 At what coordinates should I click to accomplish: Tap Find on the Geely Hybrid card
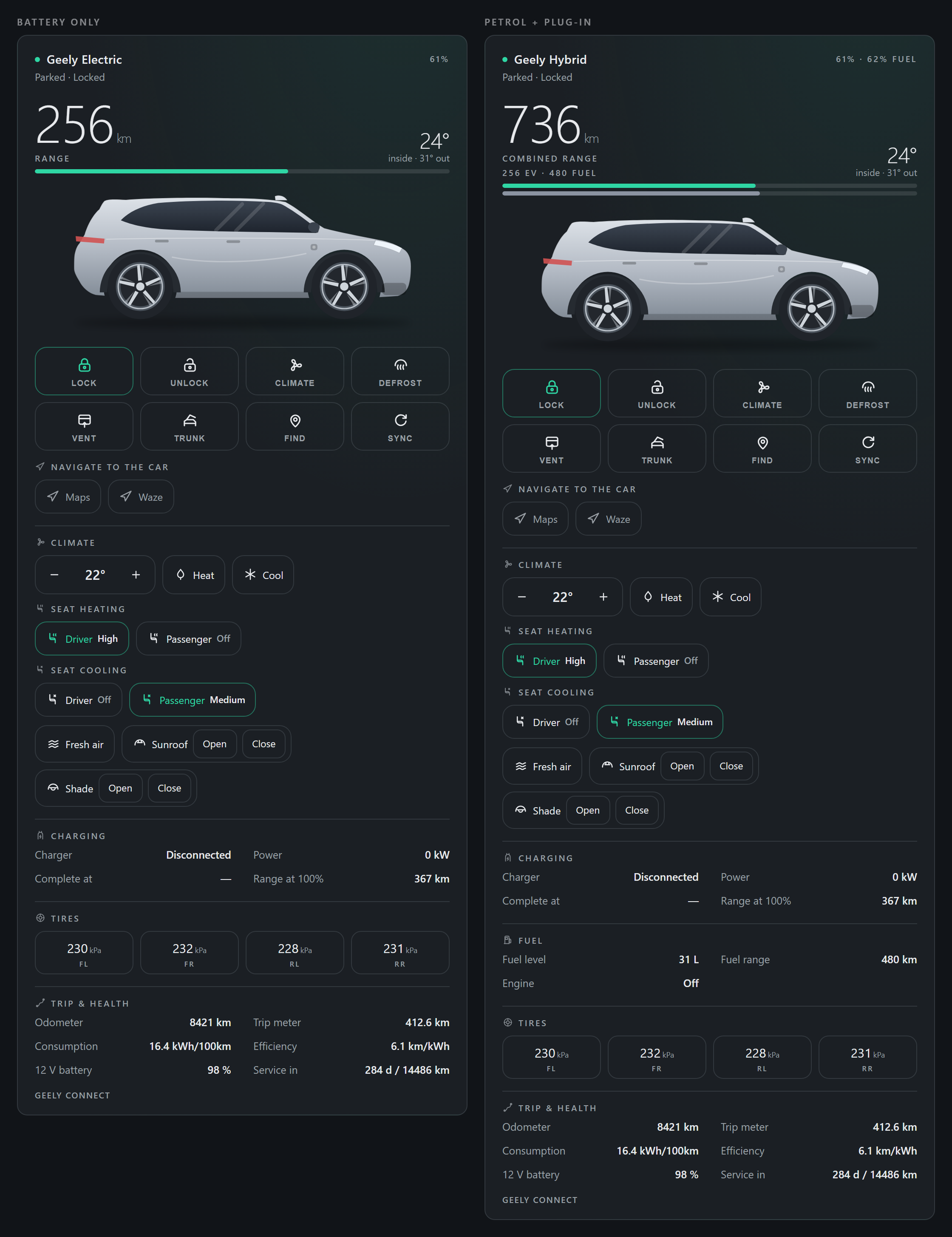point(762,448)
